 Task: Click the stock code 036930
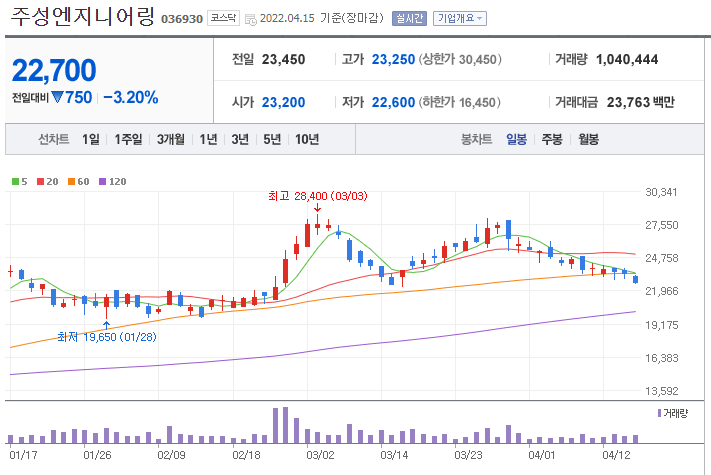click(182, 19)
